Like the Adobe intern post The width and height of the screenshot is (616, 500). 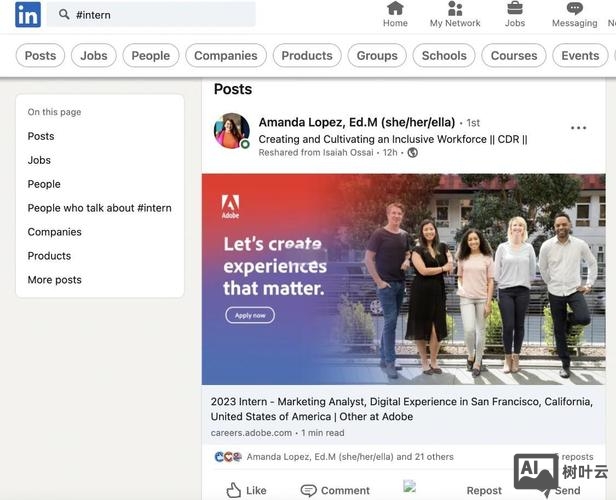click(247, 491)
